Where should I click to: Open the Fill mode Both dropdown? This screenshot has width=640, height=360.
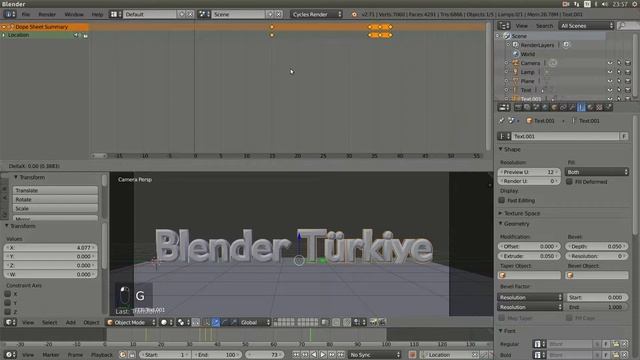point(597,172)
